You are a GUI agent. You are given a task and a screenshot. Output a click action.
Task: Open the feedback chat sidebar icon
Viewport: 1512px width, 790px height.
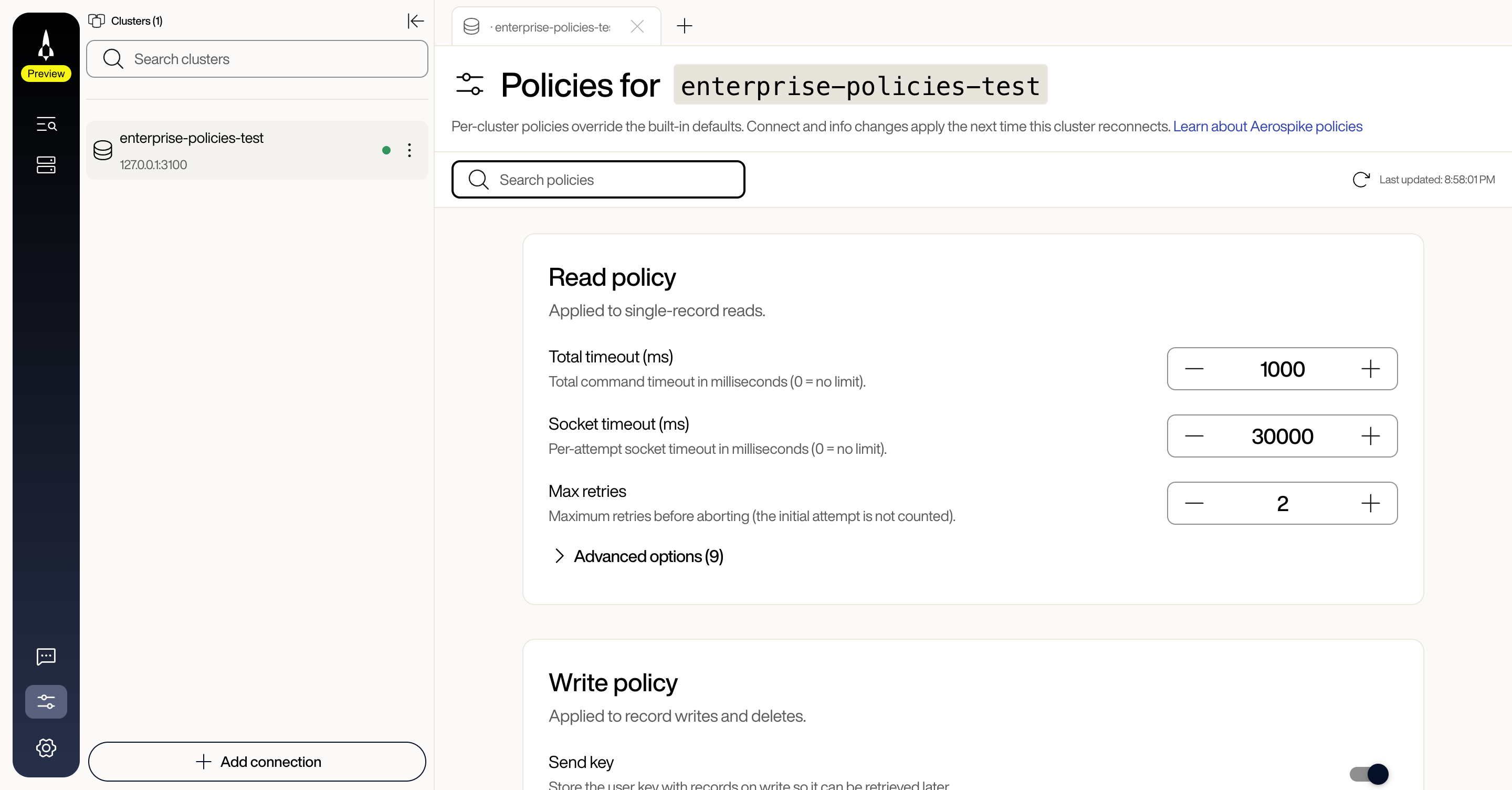point(46,656)
